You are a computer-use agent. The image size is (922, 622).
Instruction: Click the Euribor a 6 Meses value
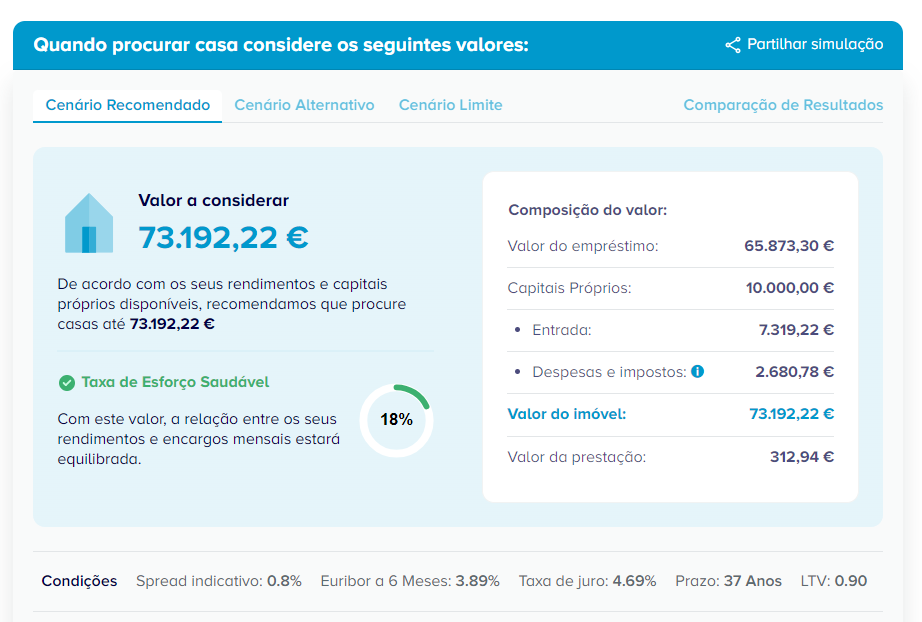pyautogui.click(x=477, y=581)
